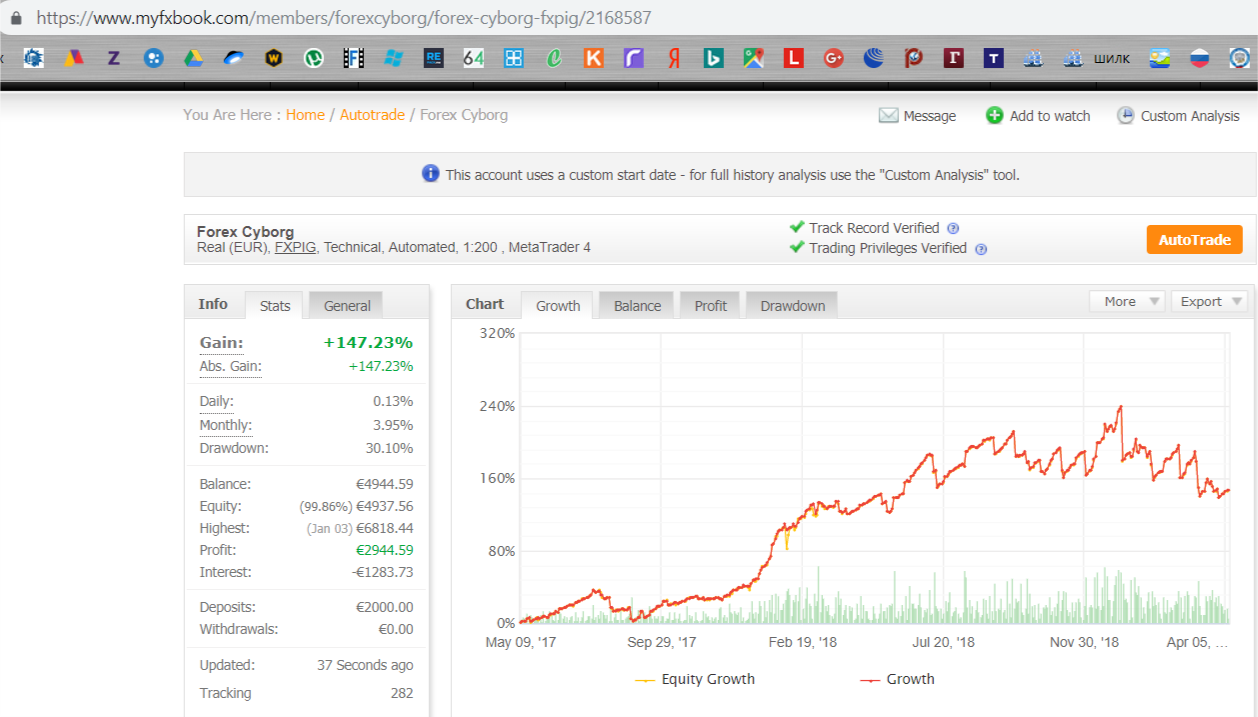The width and height of the screenshot is (1258, 717).
Task: Click the Tracking count 282
Action: pyautogui.click(x=401, y=693)
